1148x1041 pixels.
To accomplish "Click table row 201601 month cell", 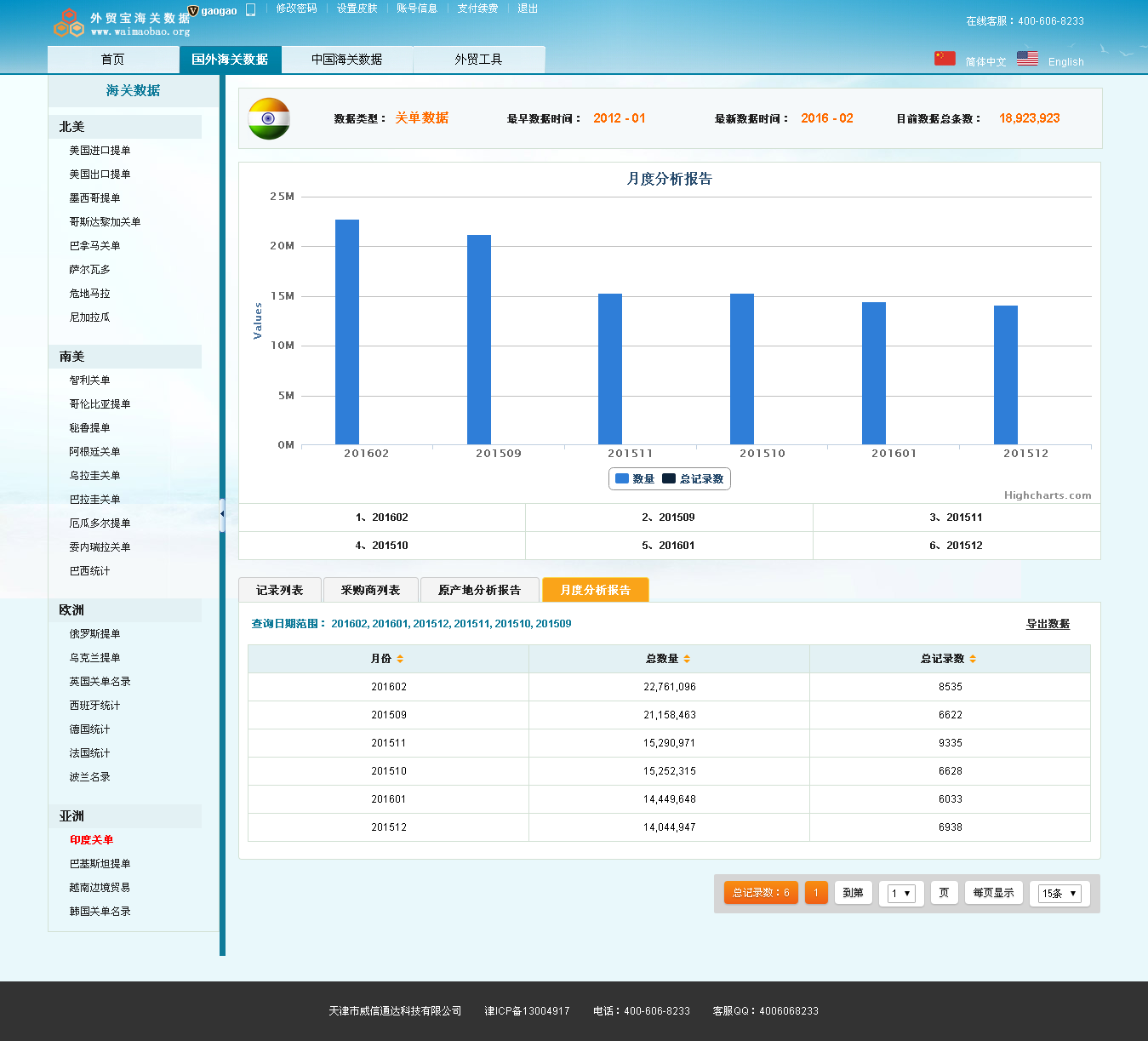I will pos(388,799).
